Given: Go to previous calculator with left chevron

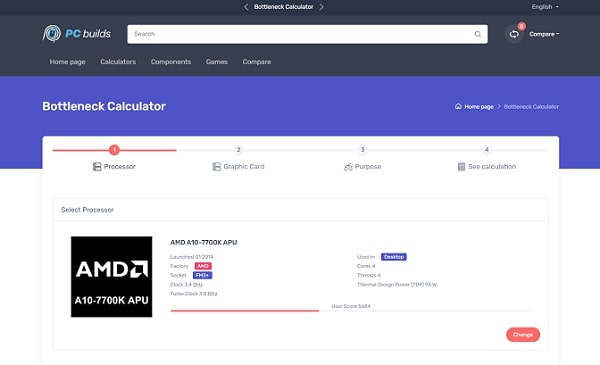Looking at the screenshot, I should (246, 7).
